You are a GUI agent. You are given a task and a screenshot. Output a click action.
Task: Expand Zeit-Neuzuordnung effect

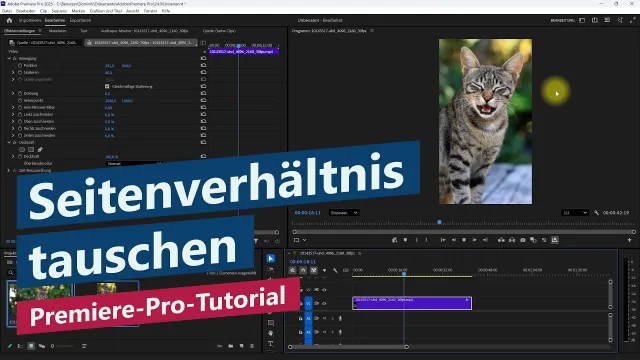pyautogui.click(x=9, y=170)
